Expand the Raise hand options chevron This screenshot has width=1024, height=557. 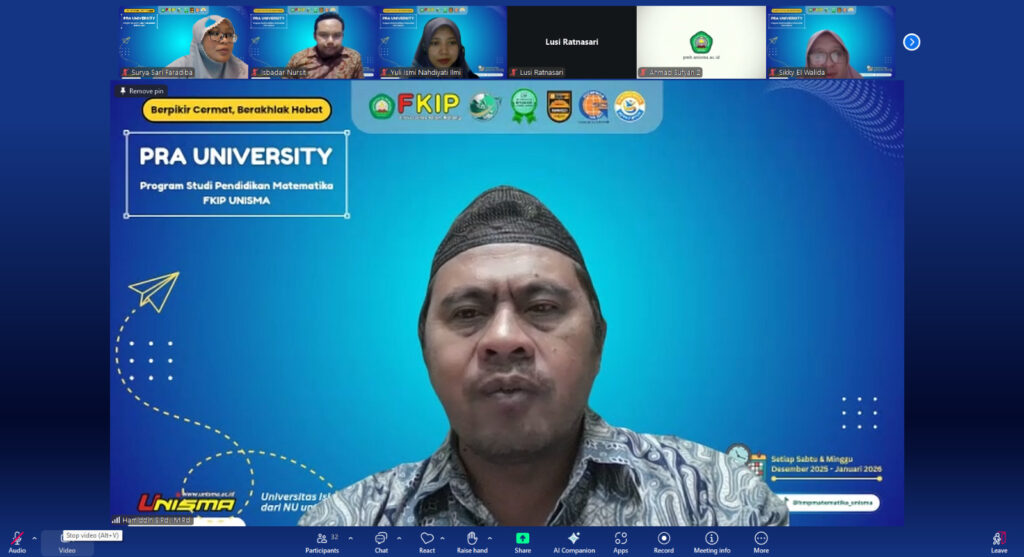490,539
